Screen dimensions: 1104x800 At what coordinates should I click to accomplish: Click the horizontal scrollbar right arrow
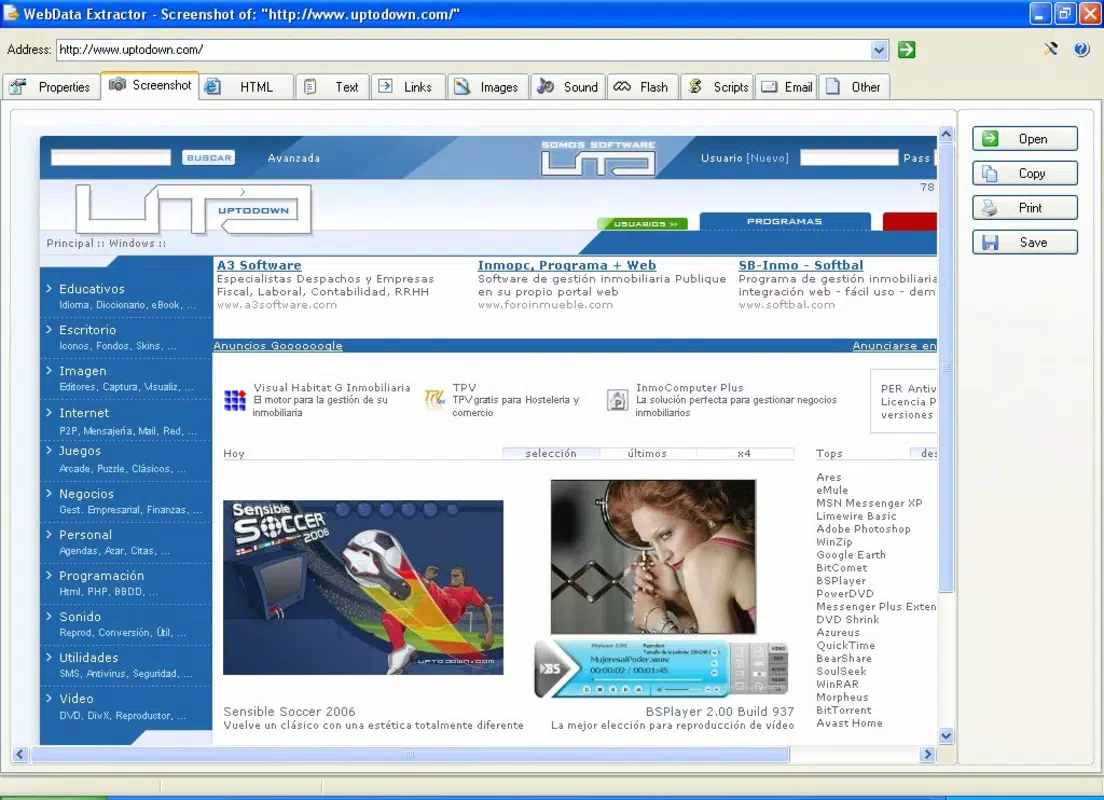(x=927, y=754)
